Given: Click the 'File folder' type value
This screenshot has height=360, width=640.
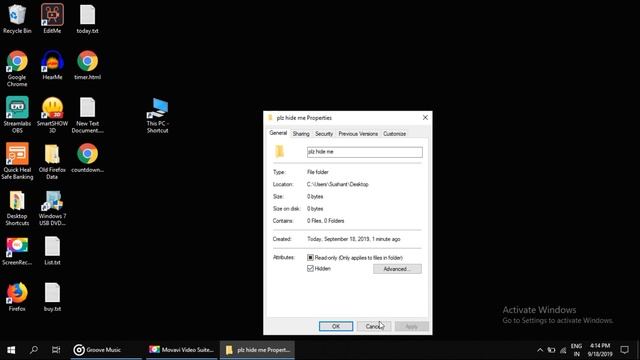Looking at the screenshot, I should pyautogui.click(x=318, y=172).
